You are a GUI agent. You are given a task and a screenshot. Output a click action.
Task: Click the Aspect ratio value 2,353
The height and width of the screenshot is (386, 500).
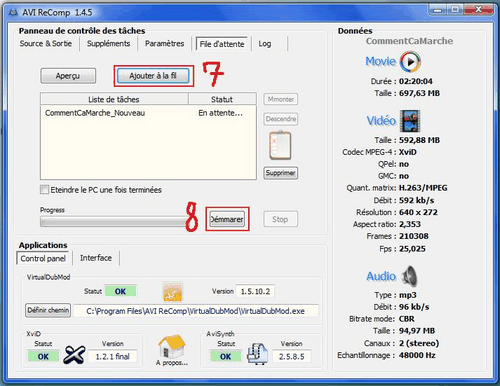410,224
